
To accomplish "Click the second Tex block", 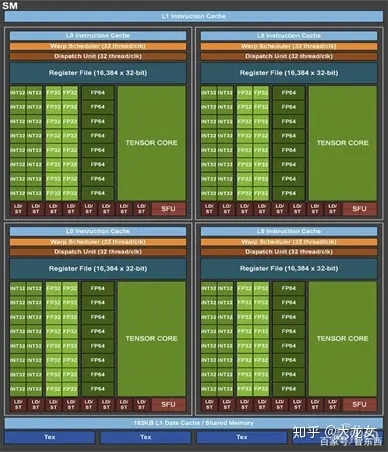I will pyautogui.click(x=146, y=437).
